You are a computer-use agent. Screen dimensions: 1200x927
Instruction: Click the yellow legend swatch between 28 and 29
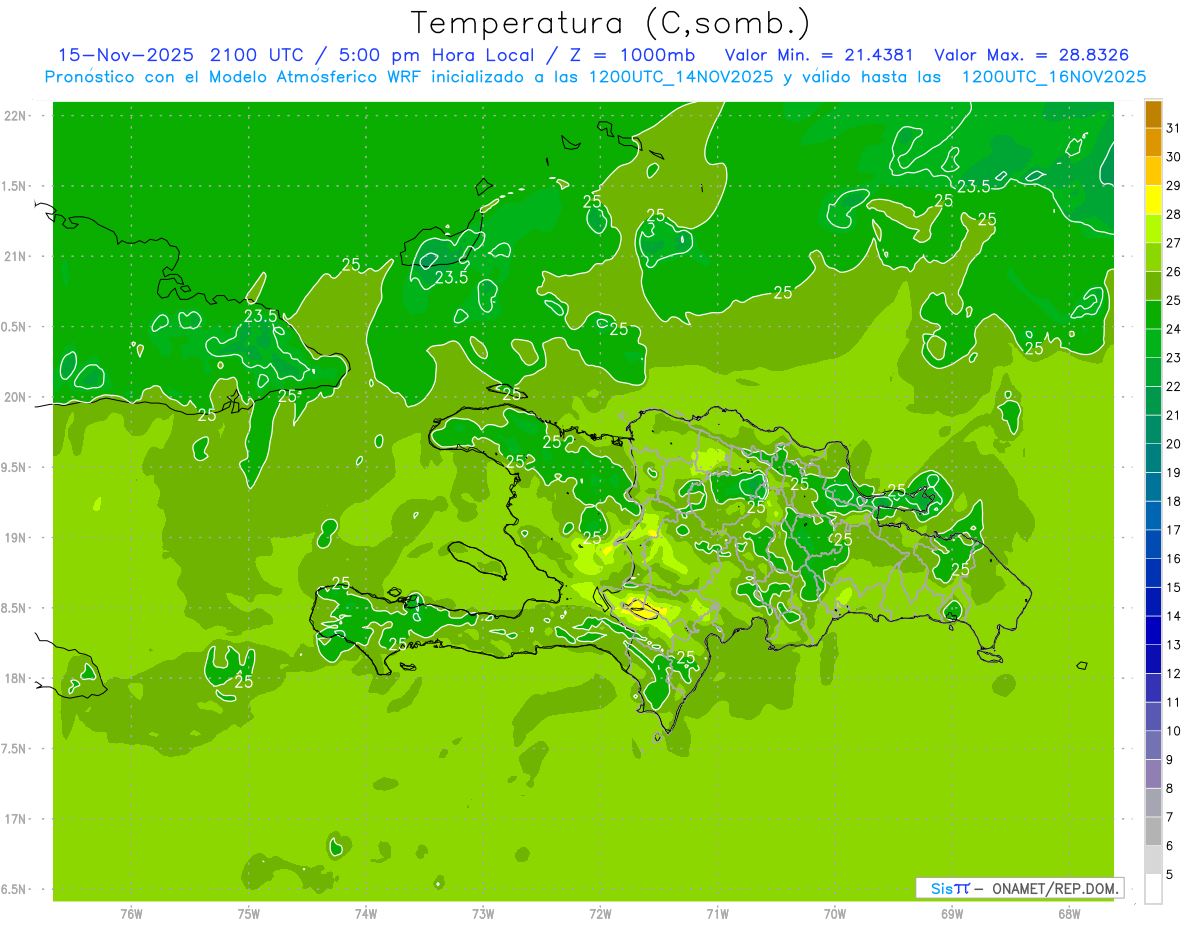click(x=1153, y=200)
